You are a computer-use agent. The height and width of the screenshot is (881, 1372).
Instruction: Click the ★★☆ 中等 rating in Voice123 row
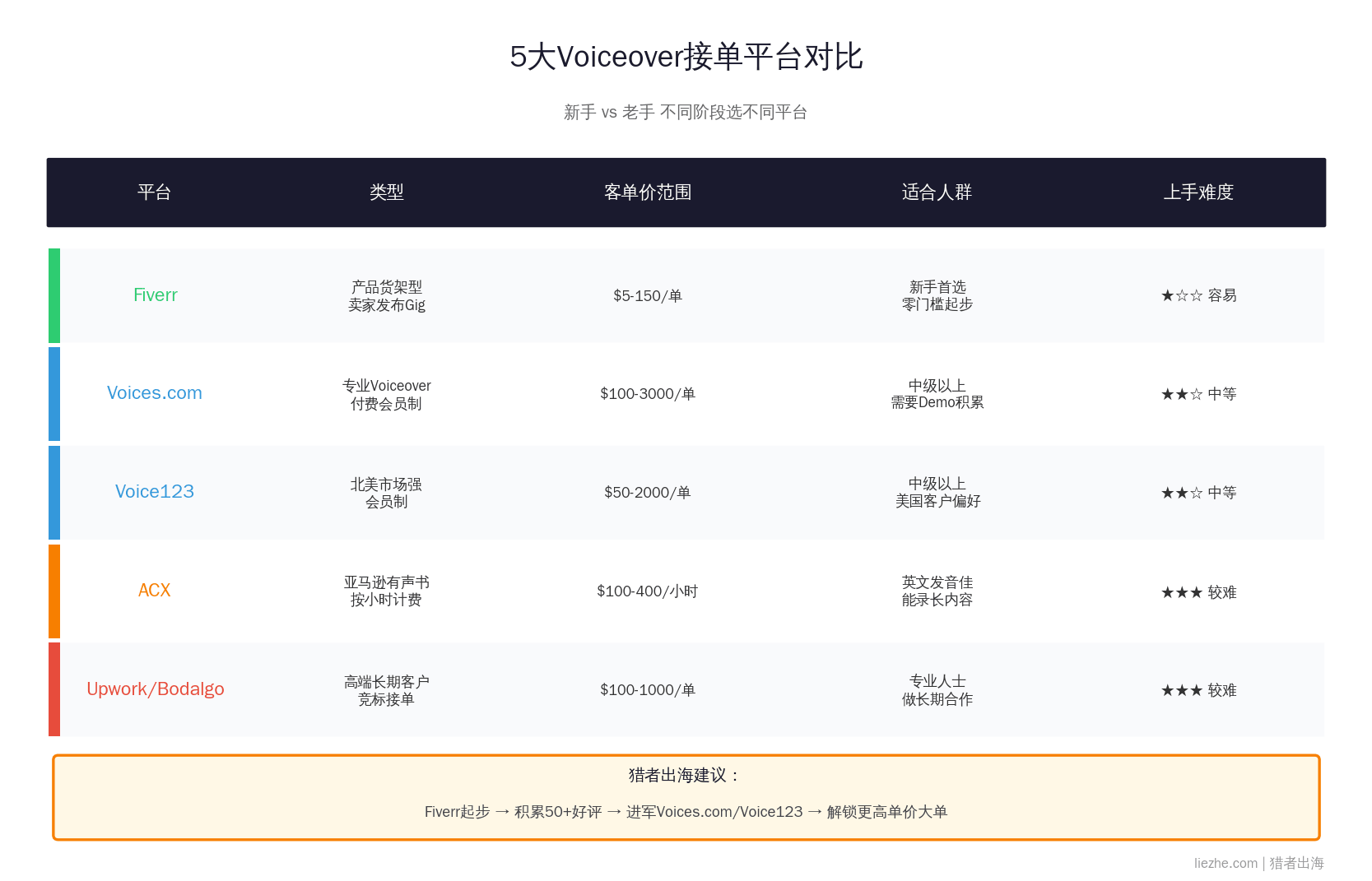coord(1198,493)
